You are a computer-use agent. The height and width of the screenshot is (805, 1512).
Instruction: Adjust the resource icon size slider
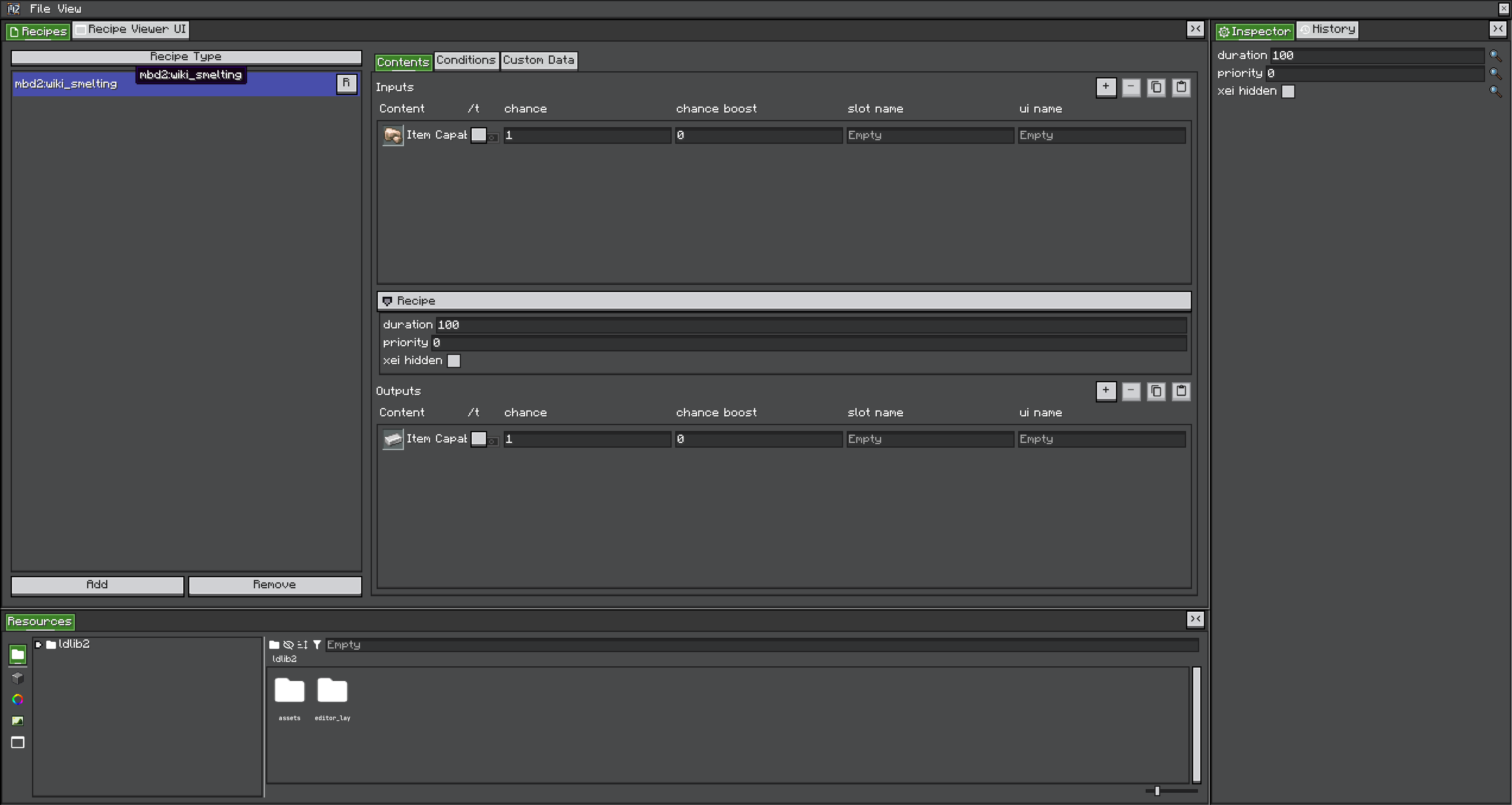(1157, 792)
